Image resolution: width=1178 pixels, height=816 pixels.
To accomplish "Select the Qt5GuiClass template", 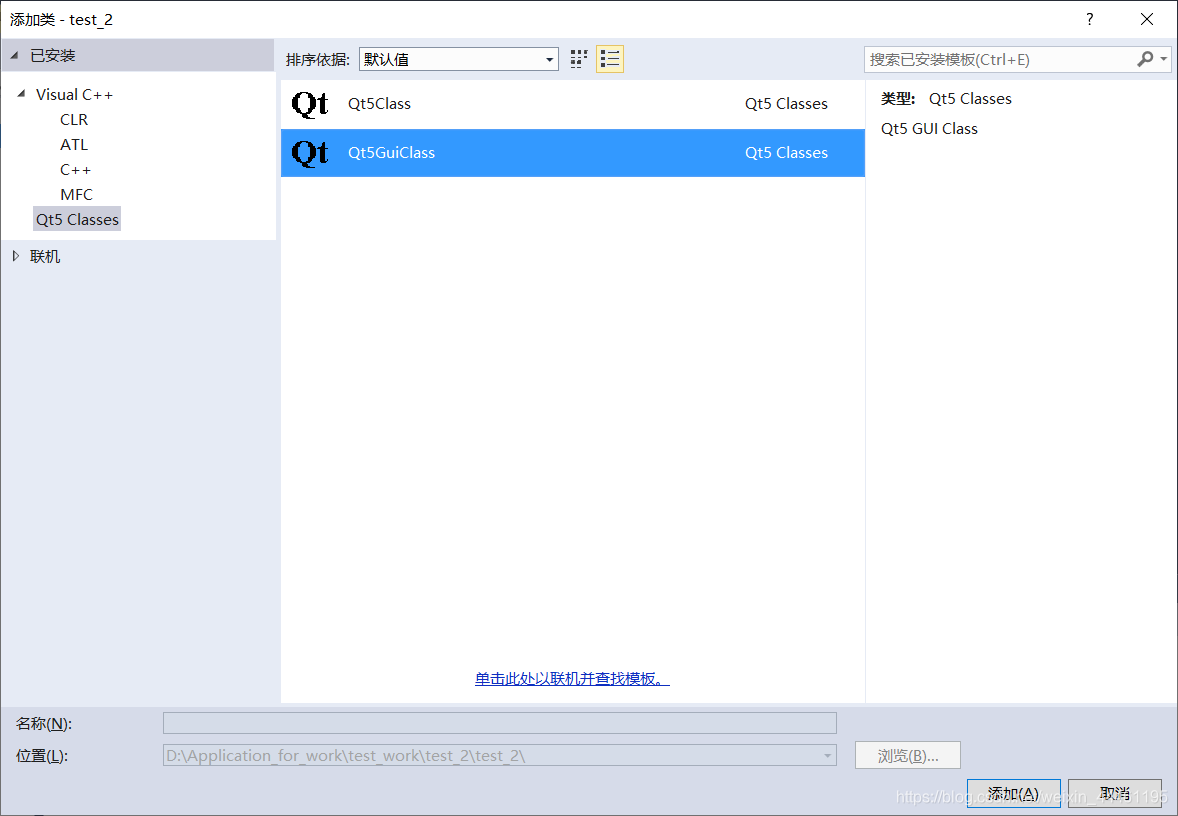I will [572, 153].
